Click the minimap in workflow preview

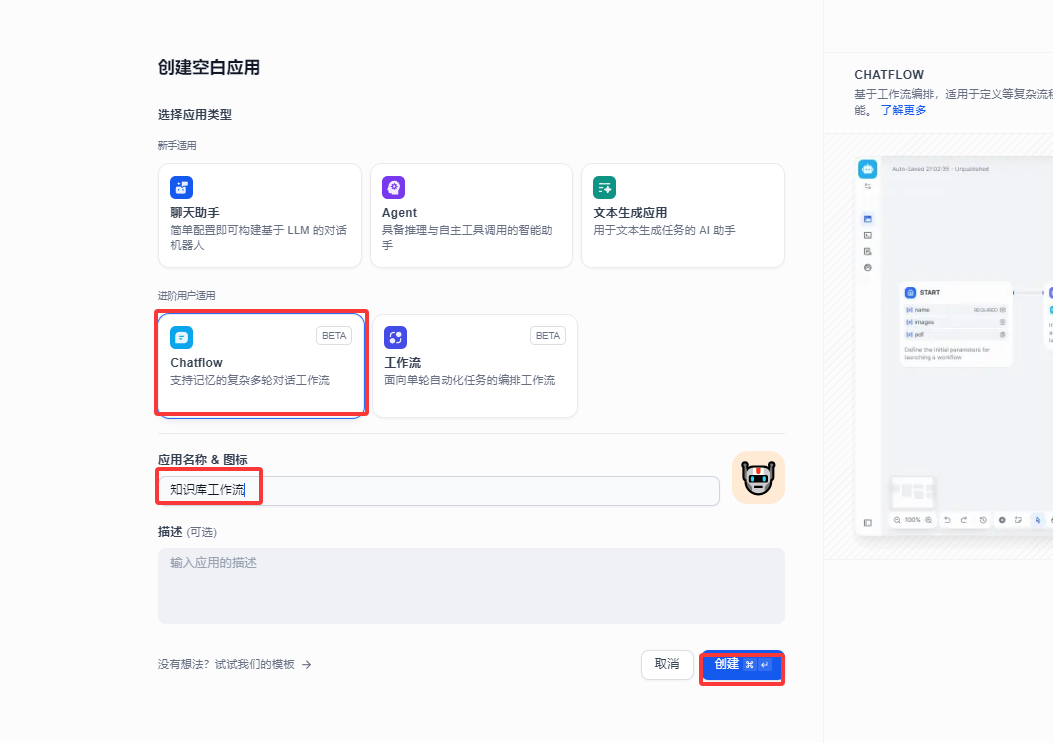[911, 490]
